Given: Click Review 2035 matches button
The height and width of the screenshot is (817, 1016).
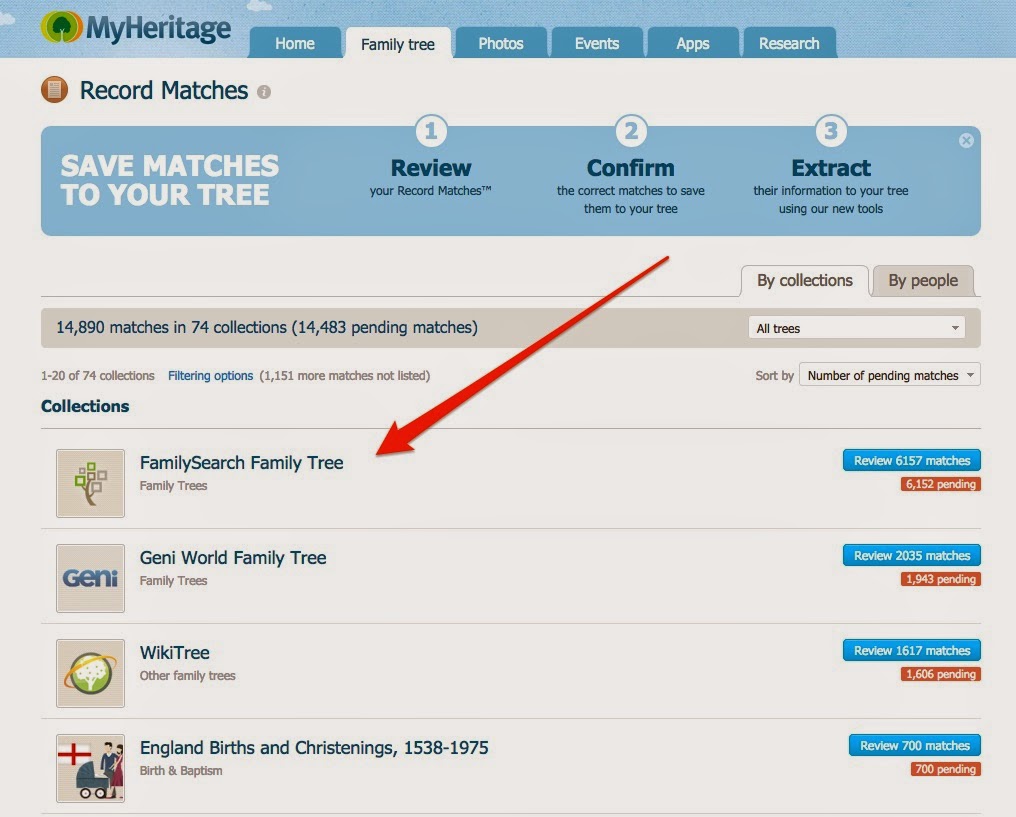Looking at the screenshot, I should [x=912, y=555].
